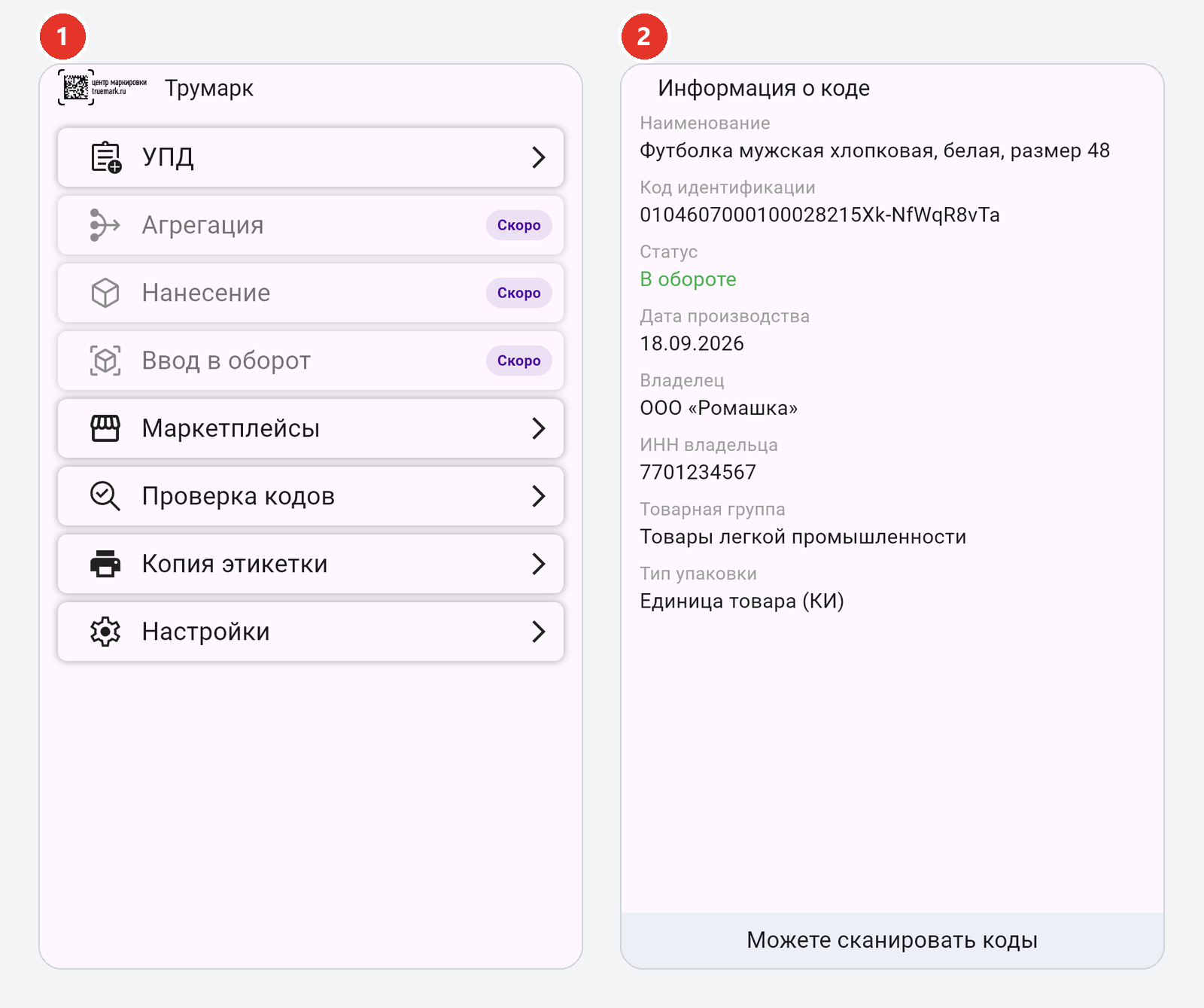This screenshot has width=1204, height=1008.
Task: Click the Скоро badge on Агрегация
Action: click(519, 225)
